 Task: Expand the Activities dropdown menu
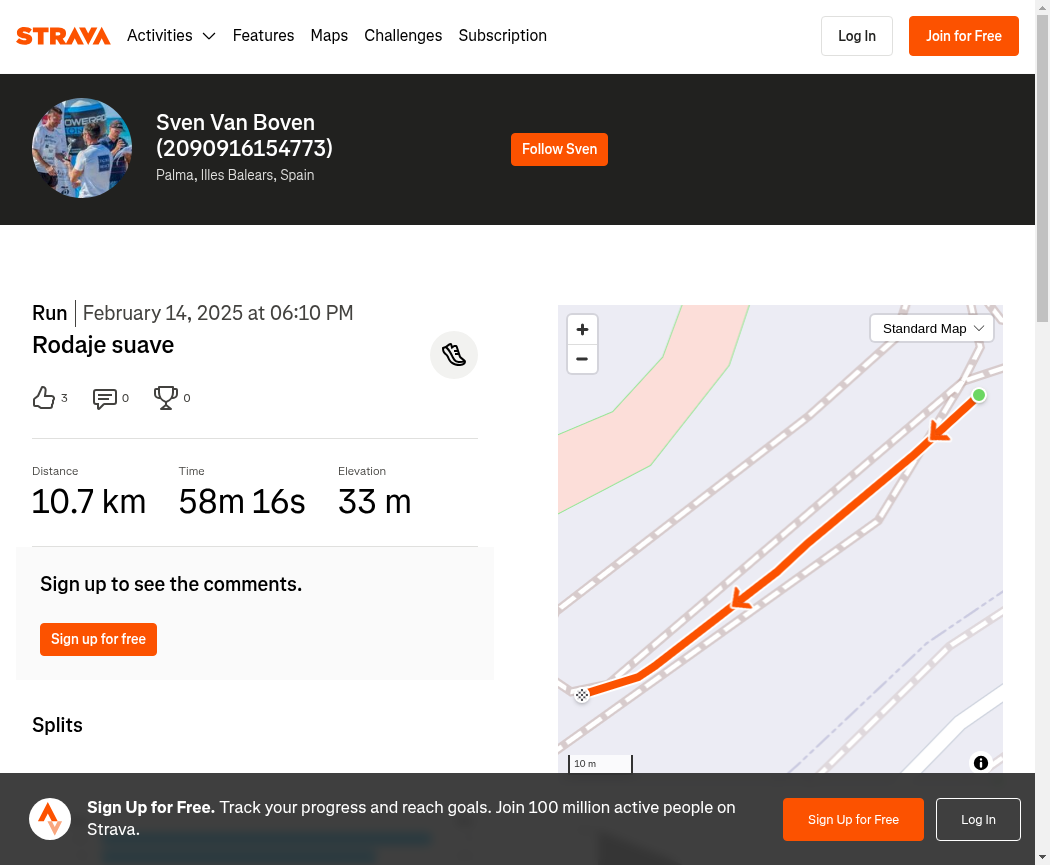[x=171, y=35]
